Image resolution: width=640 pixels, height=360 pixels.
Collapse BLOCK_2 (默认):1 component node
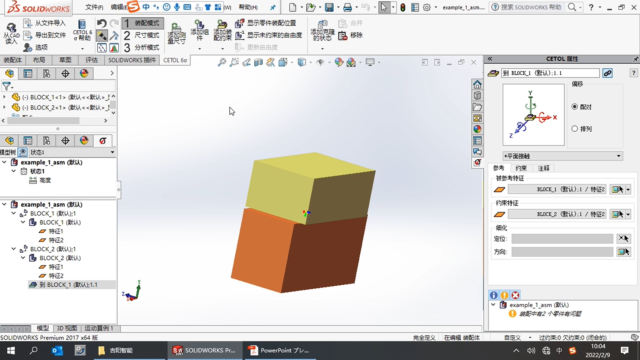click(x=13, y=249)
